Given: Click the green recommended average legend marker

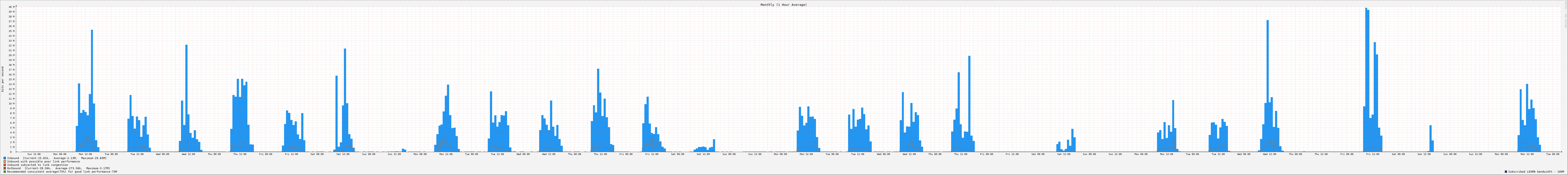Looking at the screenshot, I should tap(5, 172).
